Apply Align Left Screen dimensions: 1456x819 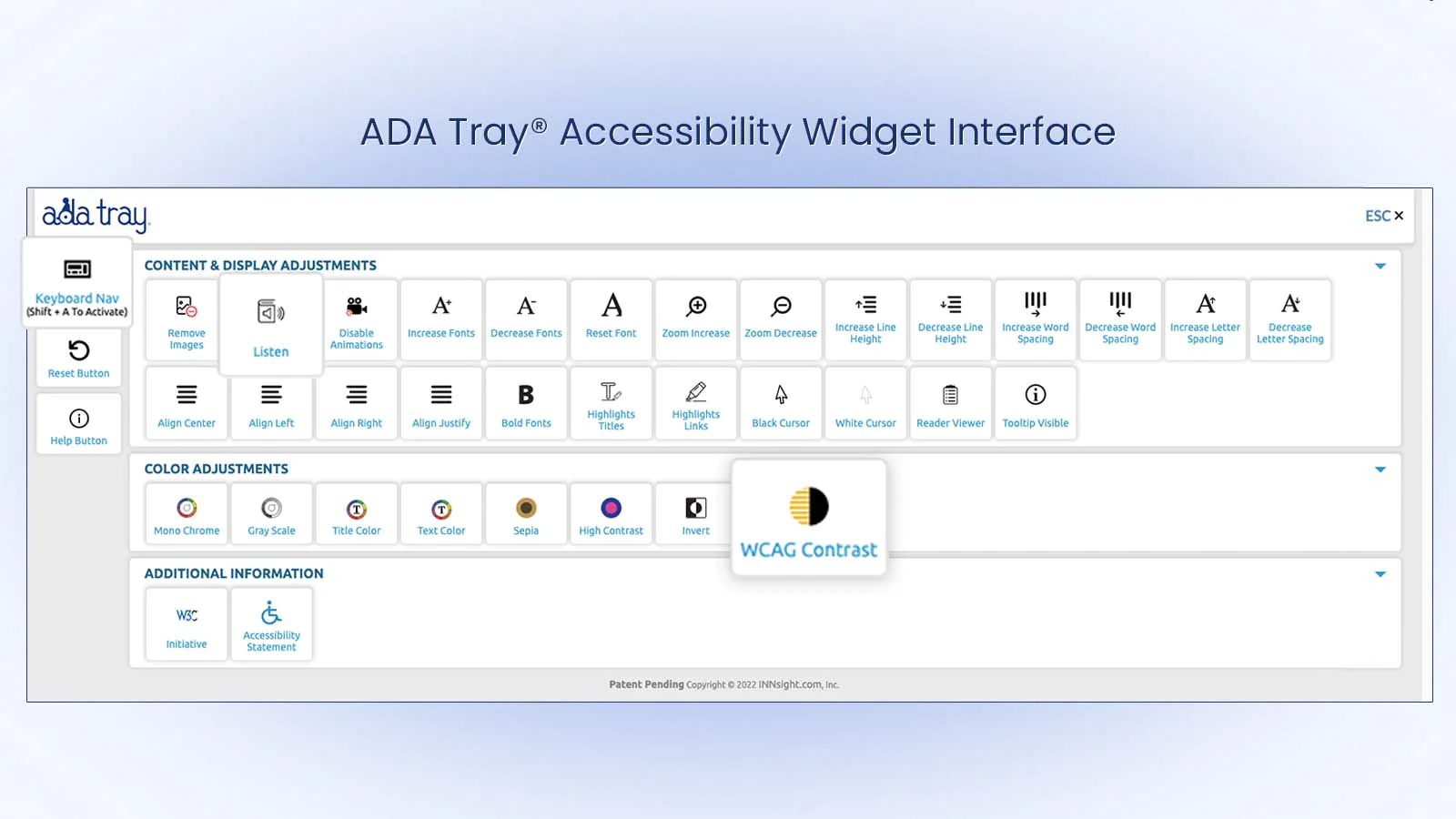click(x=271, y=404)
